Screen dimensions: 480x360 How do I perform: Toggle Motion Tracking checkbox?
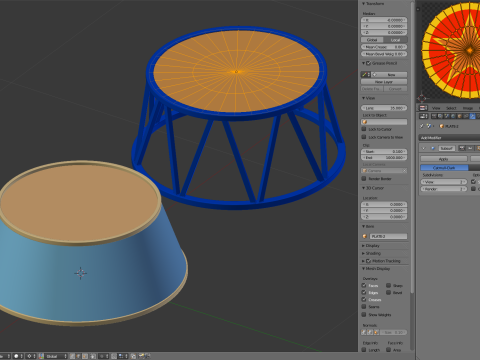click(x=369, y=261)
